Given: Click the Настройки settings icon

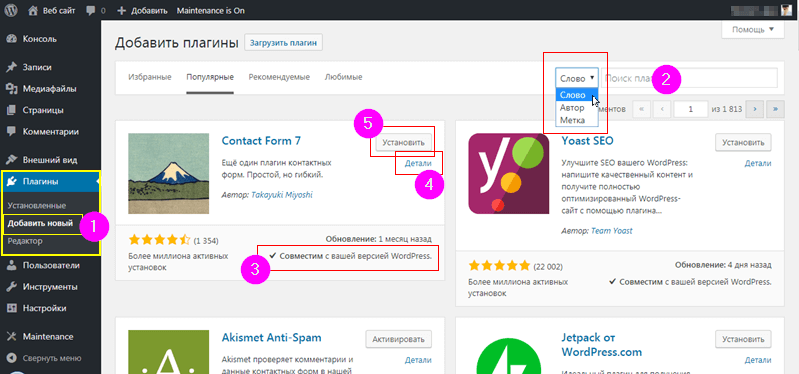Looking at the screenshot, I should pyautogui.click(x=12, y=308).
